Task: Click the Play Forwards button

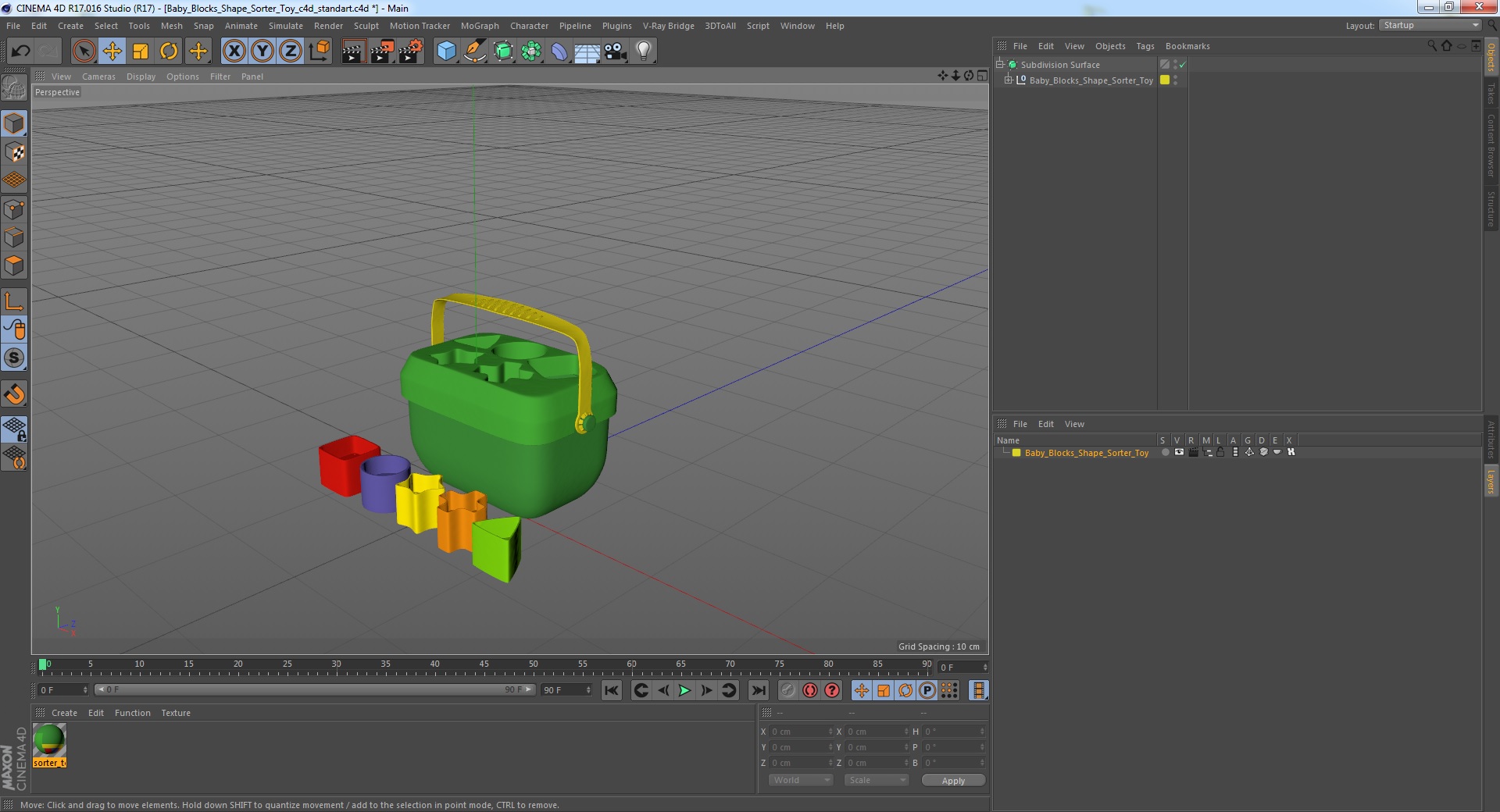Action: pyautogui.click(x=684, y=690)
